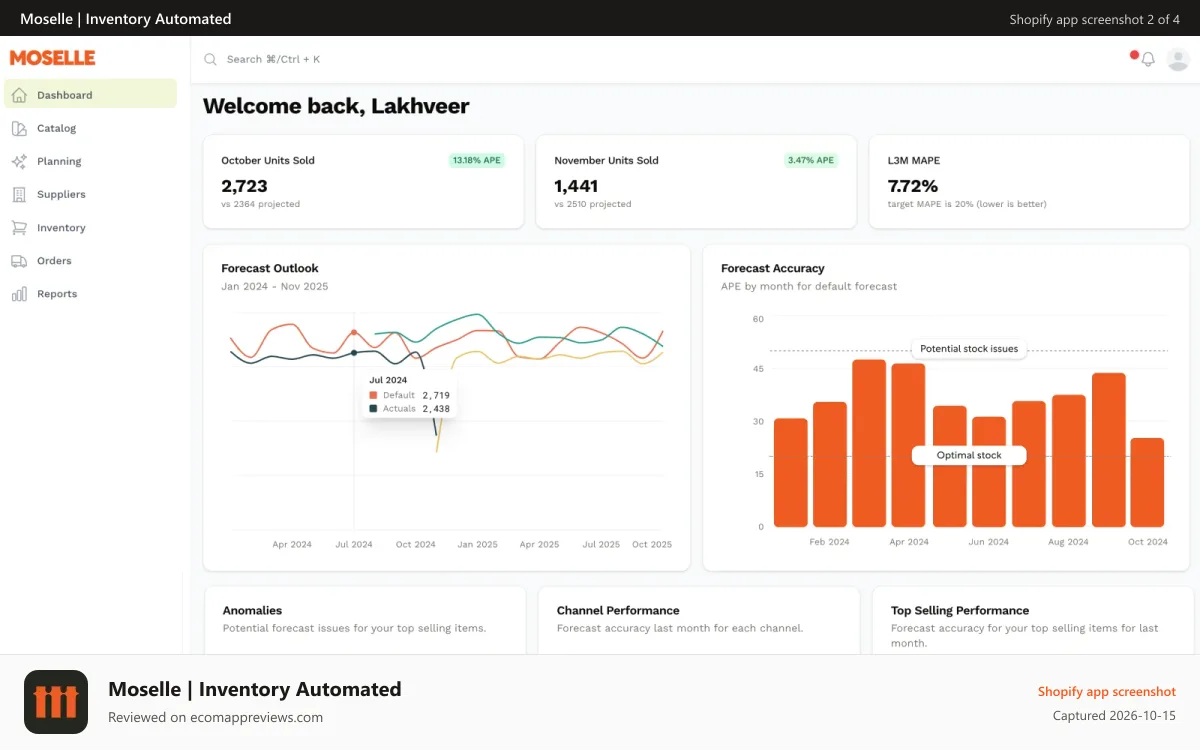The width and height of the screenshot is (1200, 750).
Task: Click the Jan 2024 - Nov 2025 date range
Action: point(274,286)
